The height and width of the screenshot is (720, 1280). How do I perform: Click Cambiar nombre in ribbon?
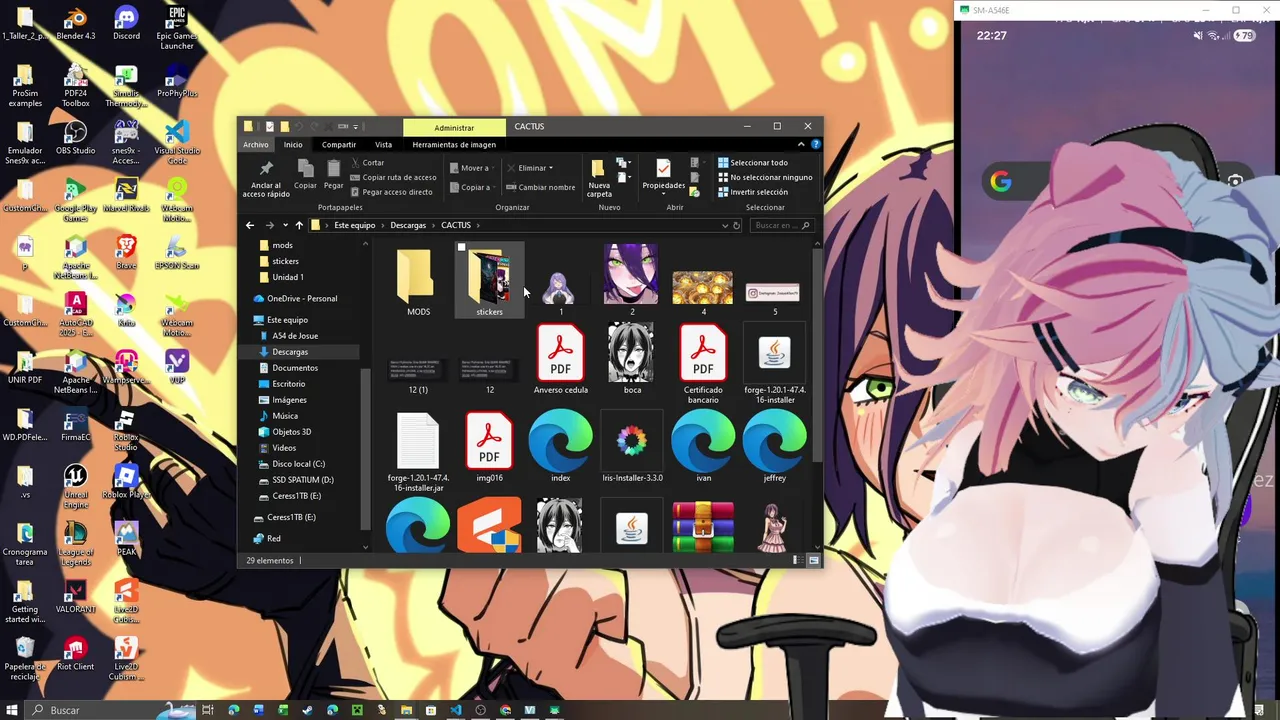[x=540, y=187]
